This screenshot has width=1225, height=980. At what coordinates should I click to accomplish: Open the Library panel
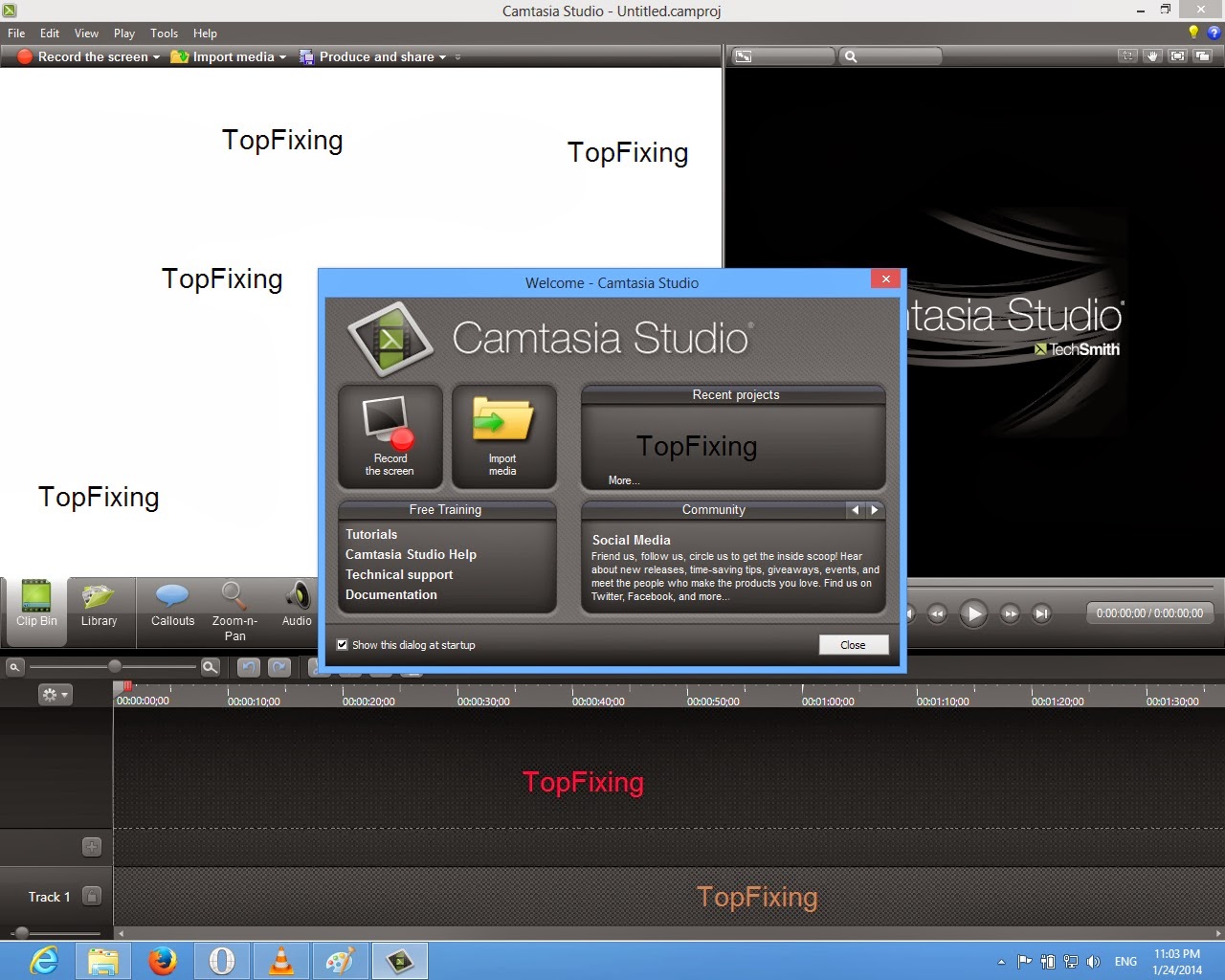point(99,606)
